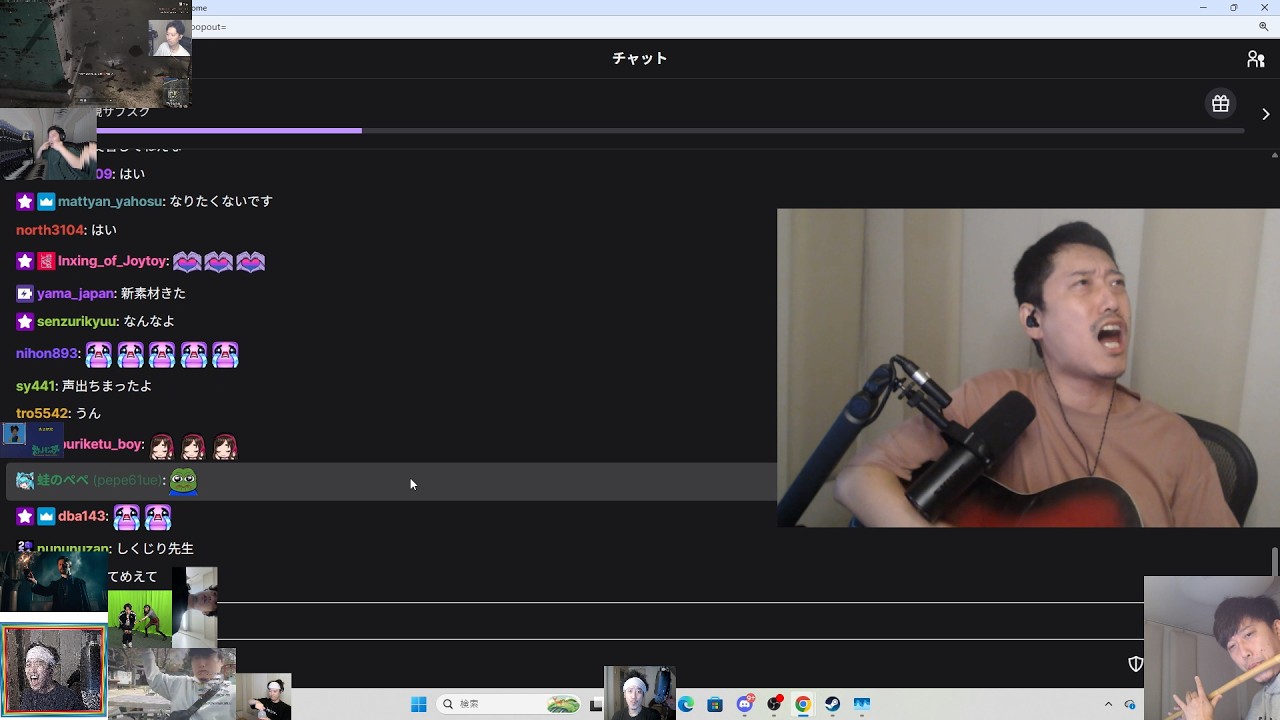
Task: Click the Windows taskbar search box
Action: click(x=510, y=704)
